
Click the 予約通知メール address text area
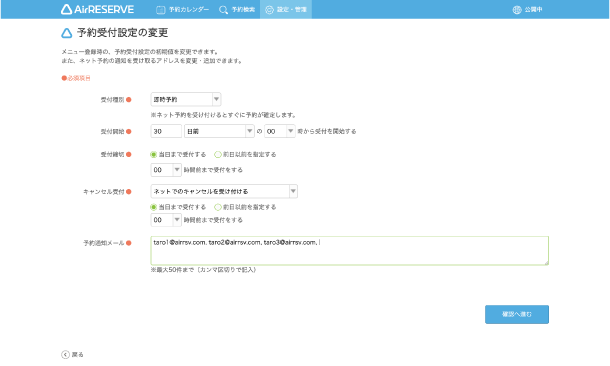(350, 251)
